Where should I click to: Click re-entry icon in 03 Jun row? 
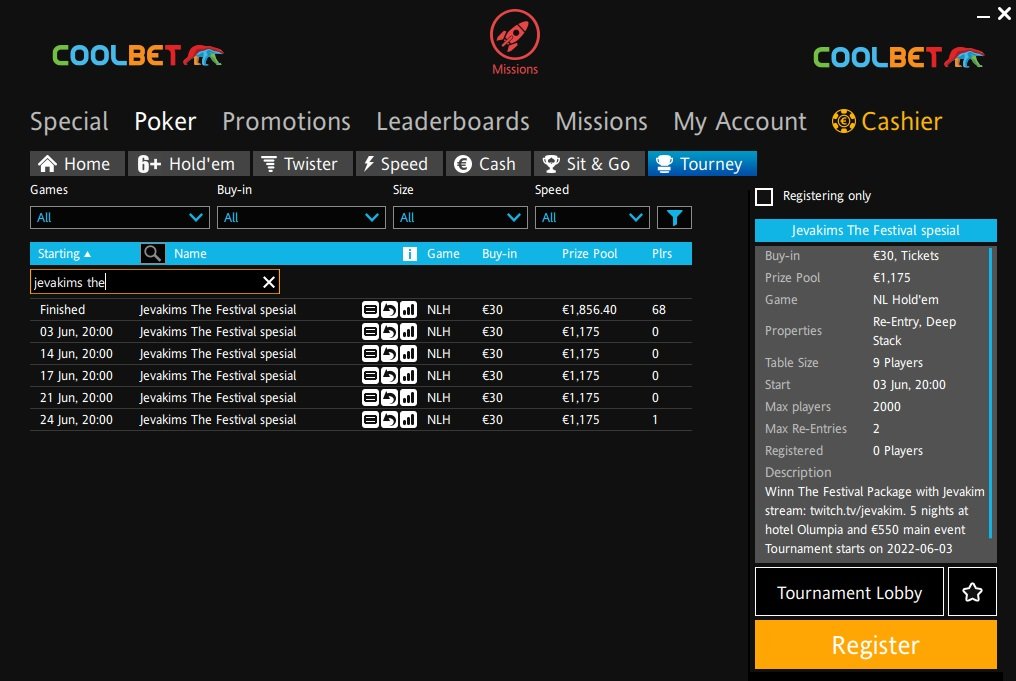389,332
